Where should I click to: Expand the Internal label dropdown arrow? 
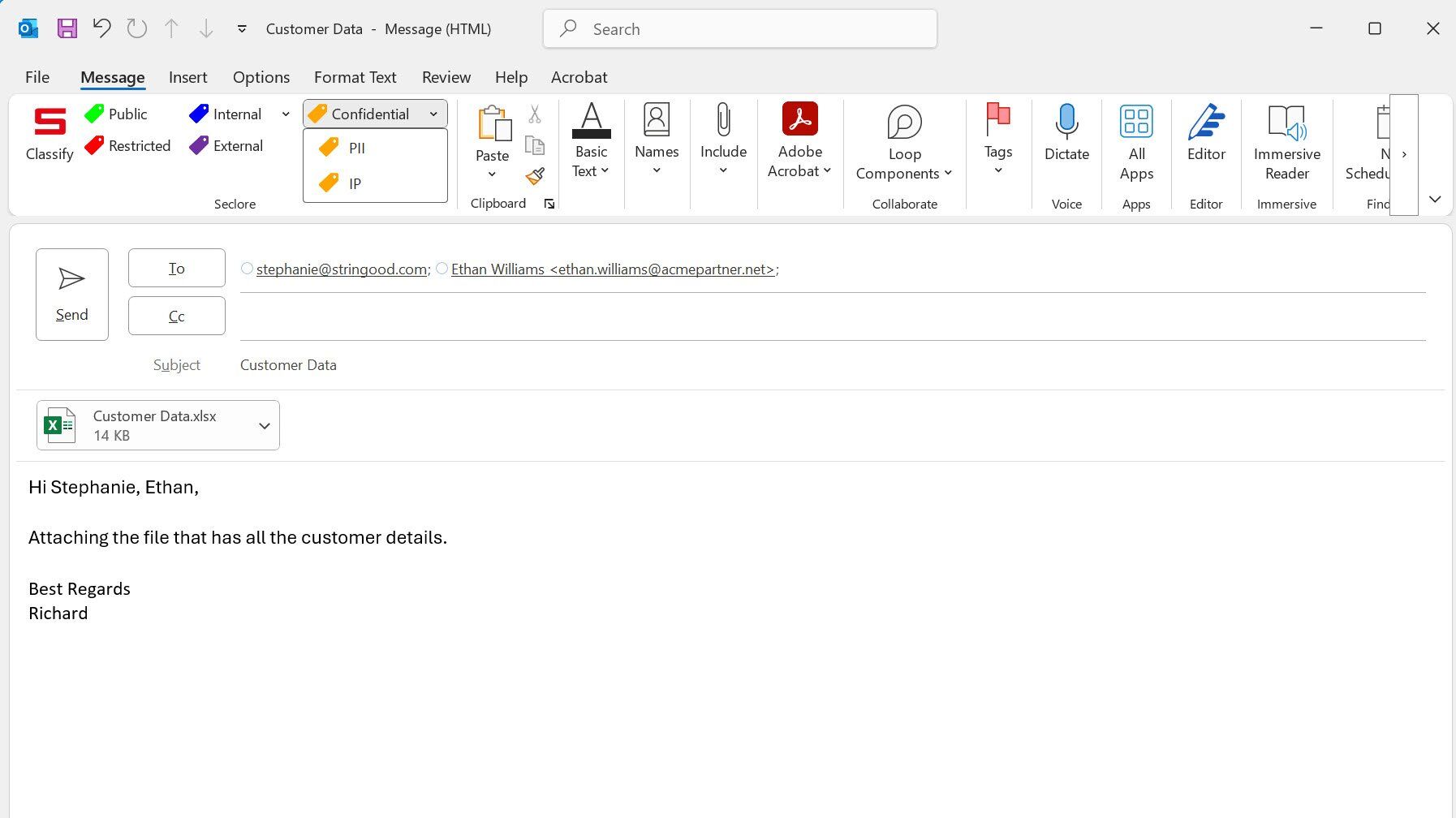[286, 114]
